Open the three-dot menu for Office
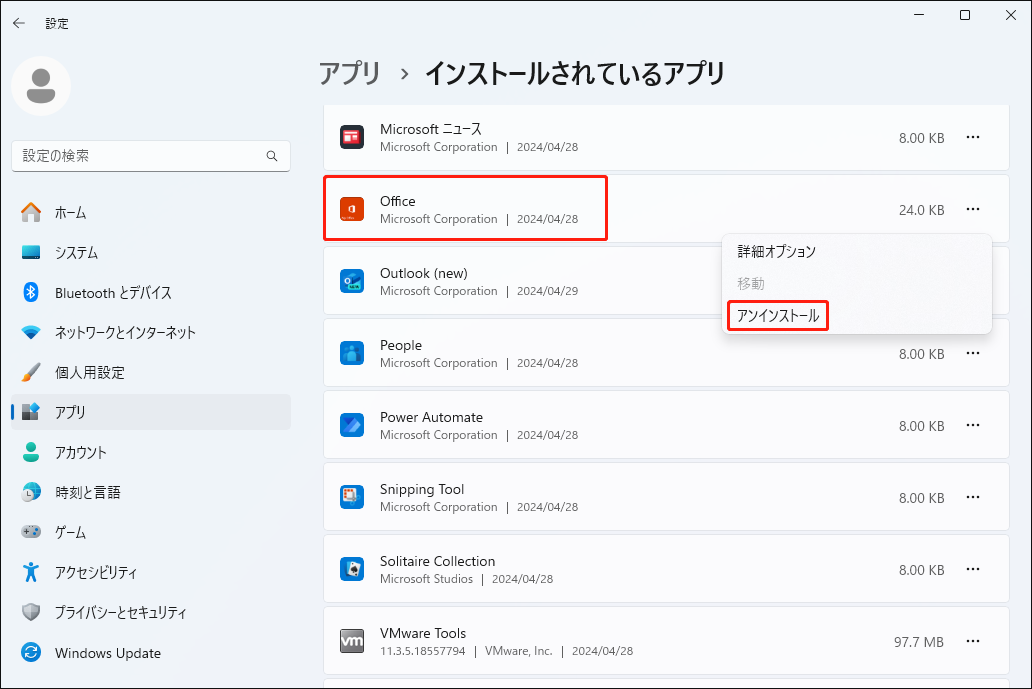This screenshot has width=1032, height=689. pyautogui.click(x=973, y=209)
